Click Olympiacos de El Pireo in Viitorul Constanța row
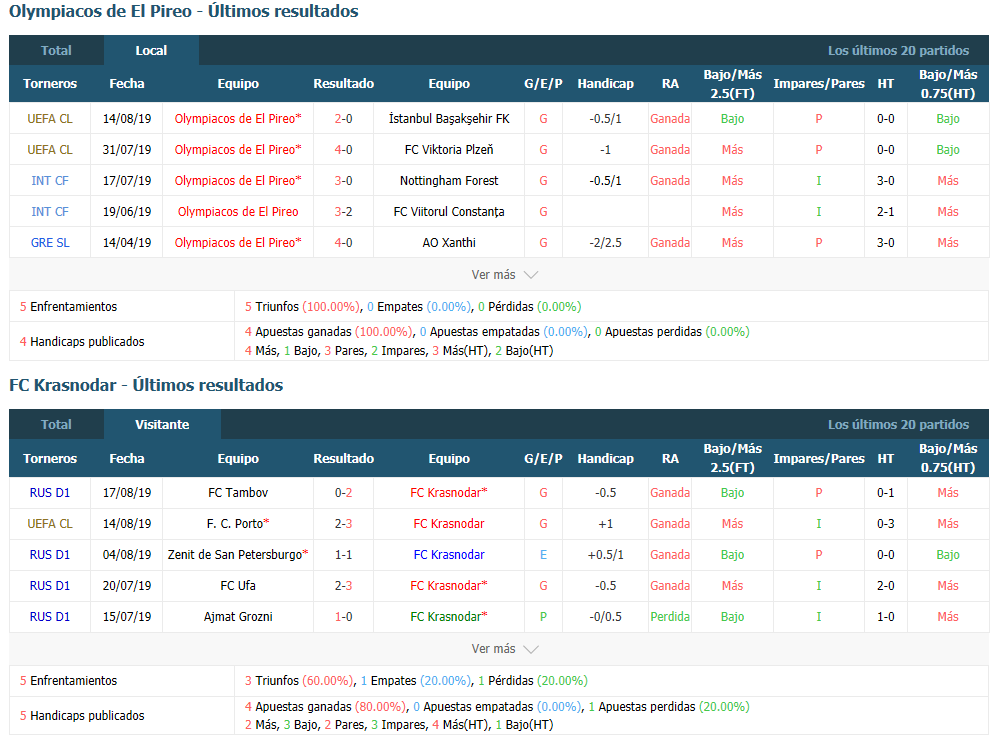1006x739 pixels. pos(238,212)
